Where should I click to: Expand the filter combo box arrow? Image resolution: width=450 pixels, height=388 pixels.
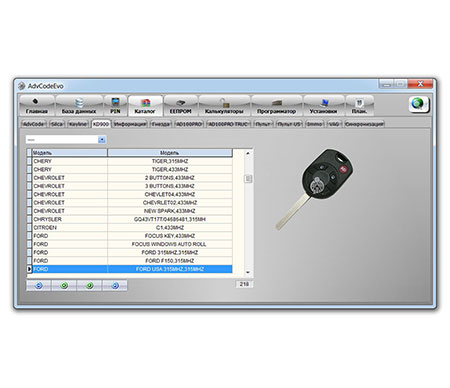coord(102,139)
